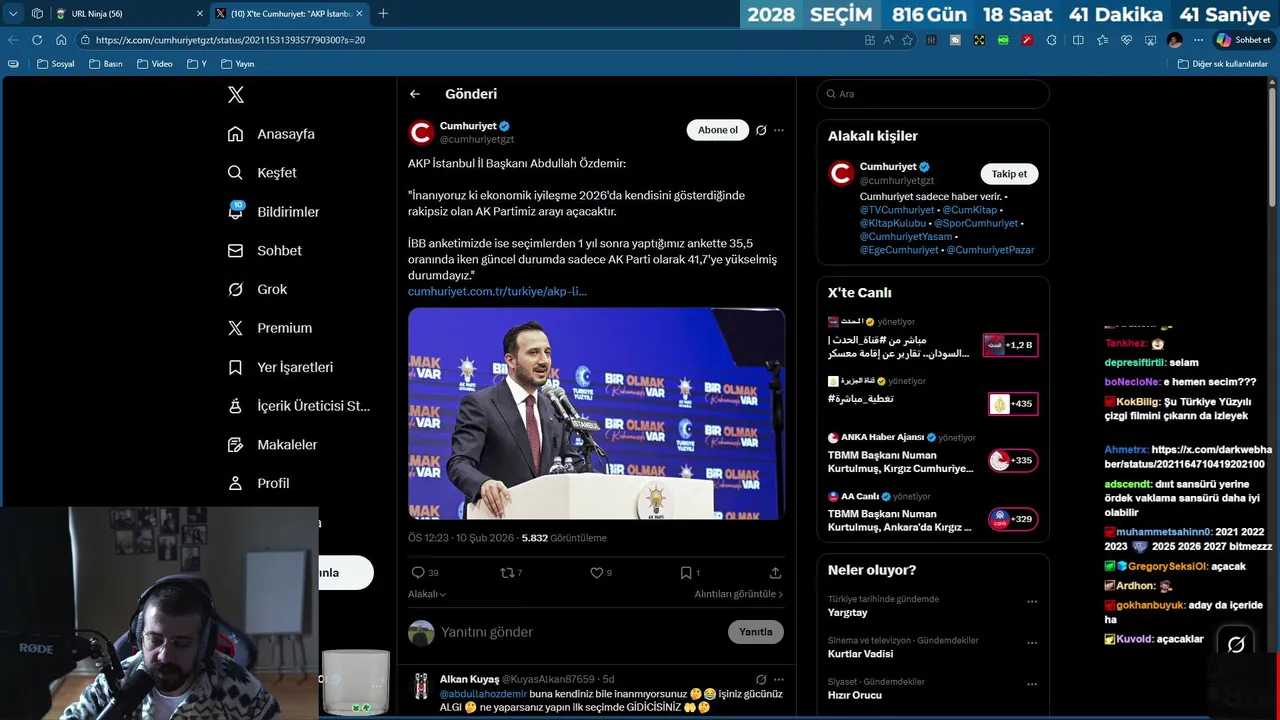The height and width of the screenshot is (720, 1280).
Task: Click the address bar URL
Action: 230,40
